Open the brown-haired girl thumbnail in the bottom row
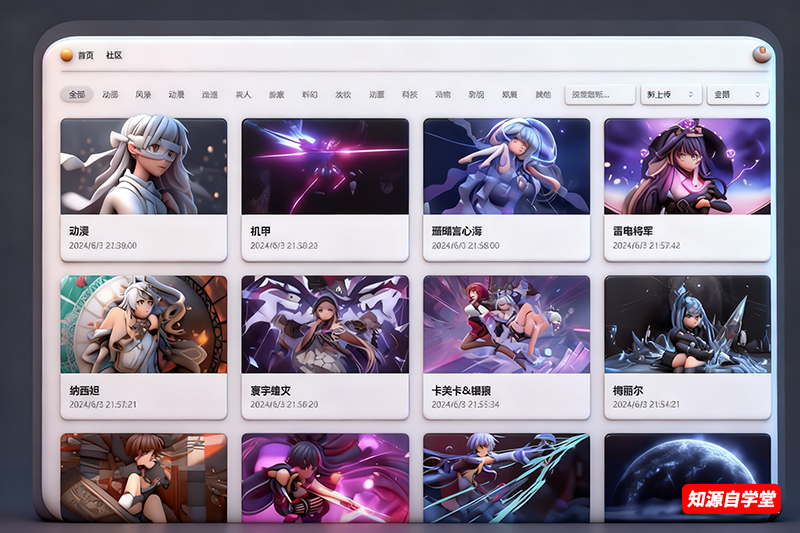Viewport: 800px width, 533px height. click(x=144, y=478)
